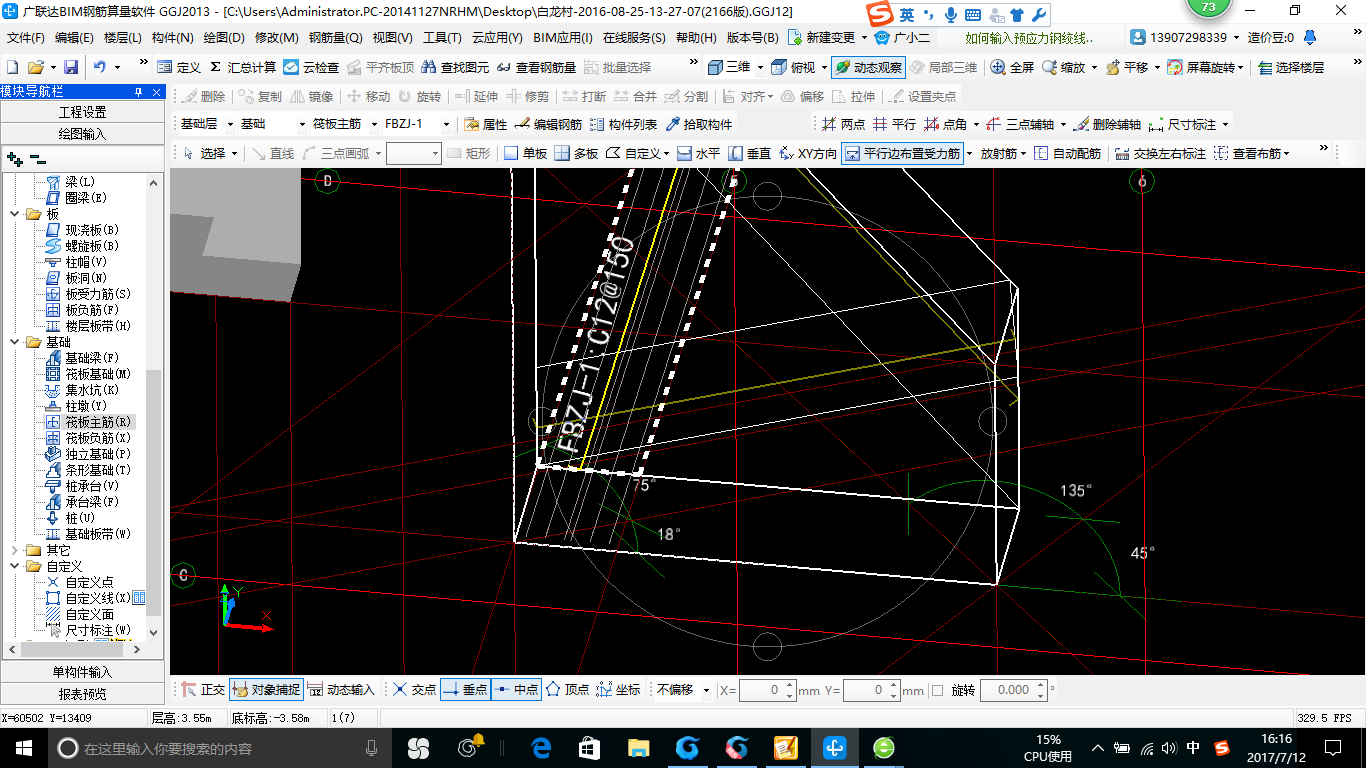The width and height of the screenshot is (1366, 768).
Task: Open 构件列表 component list
Action: tap(623, 124)
